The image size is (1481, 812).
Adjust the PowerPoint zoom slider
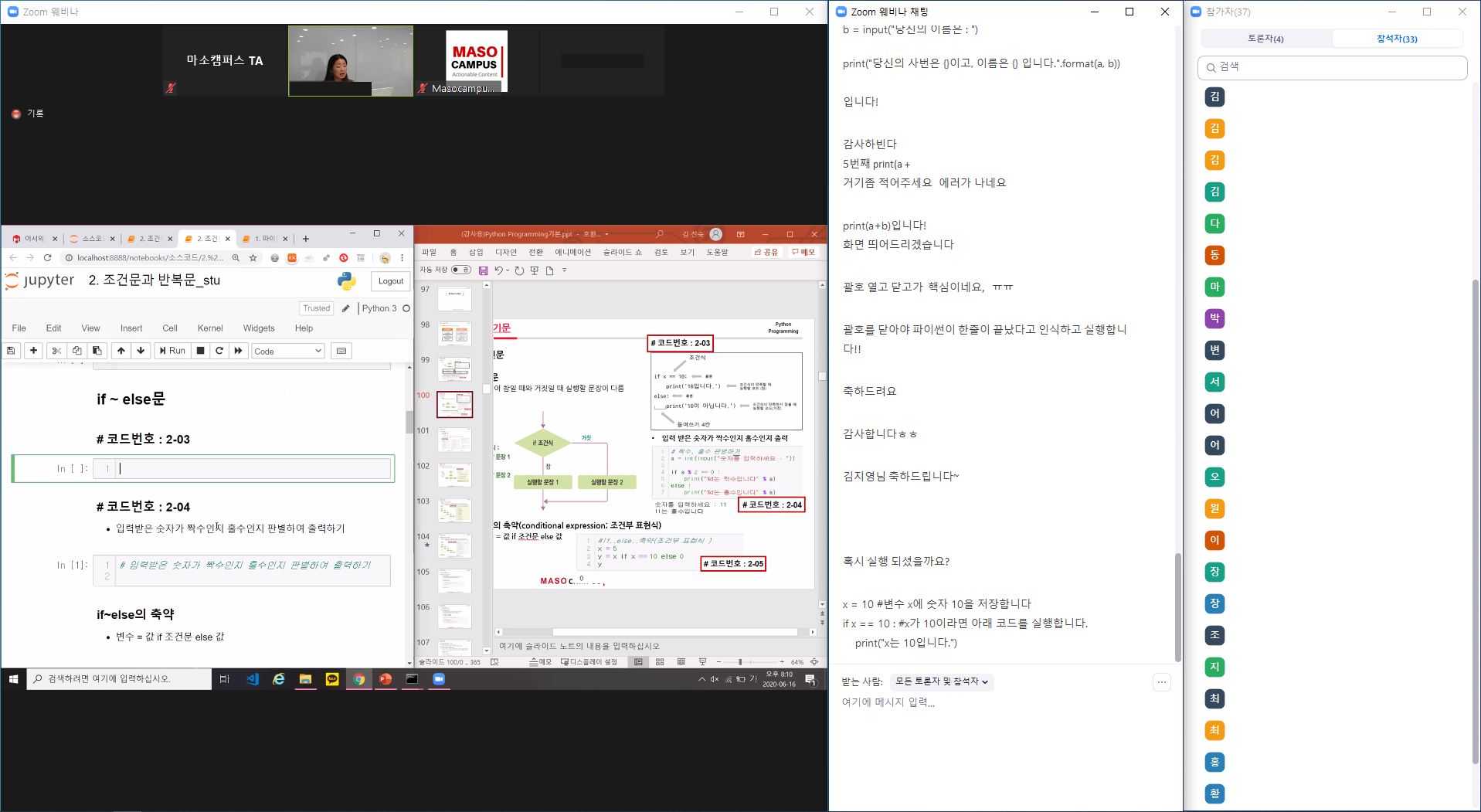[740, 662]
